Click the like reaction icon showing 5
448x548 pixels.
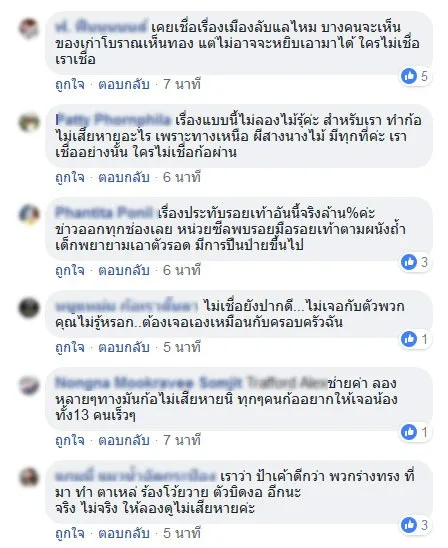[409, 76]
